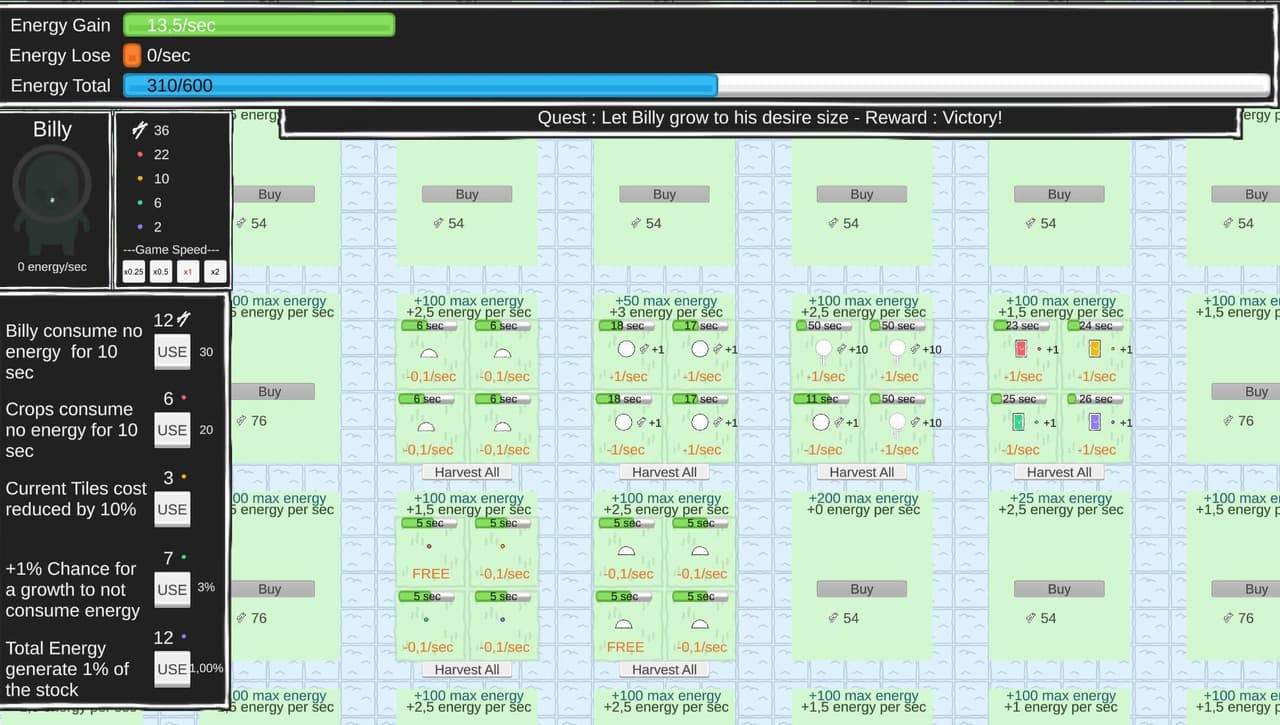1280x725 pixels.
Task: Use 'Total Energy generate 1% of the stock'
Action: coord(172,669)
